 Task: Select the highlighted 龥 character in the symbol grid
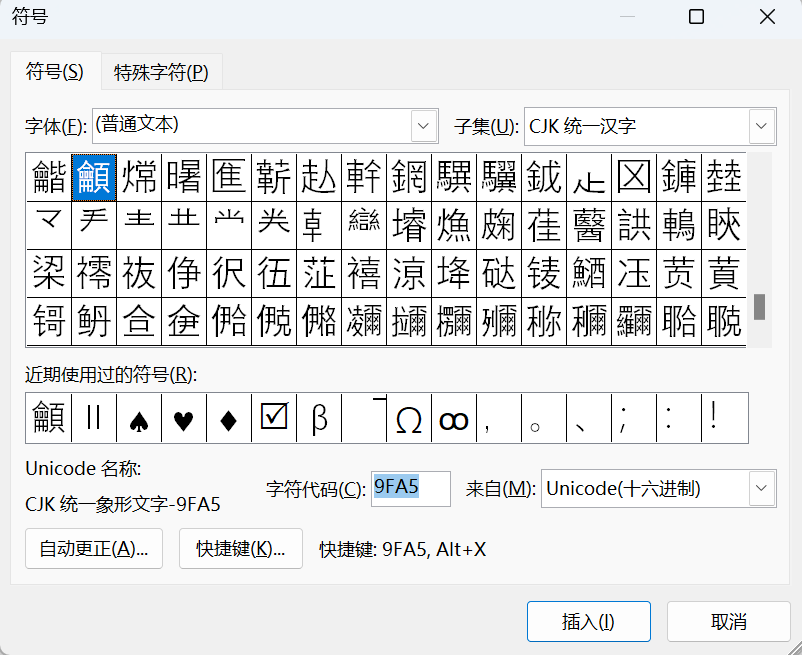(94, 177)
